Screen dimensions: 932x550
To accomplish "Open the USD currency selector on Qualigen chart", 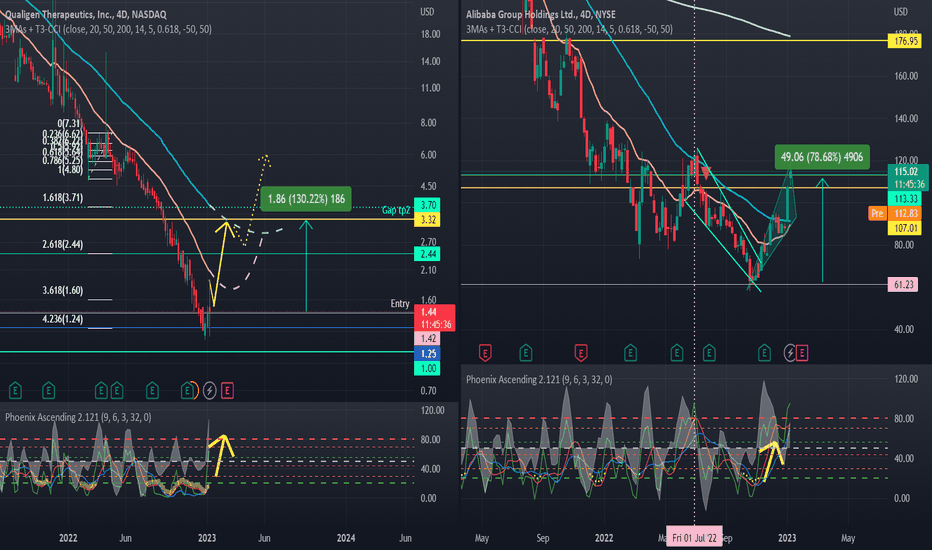I will point(427,12).
